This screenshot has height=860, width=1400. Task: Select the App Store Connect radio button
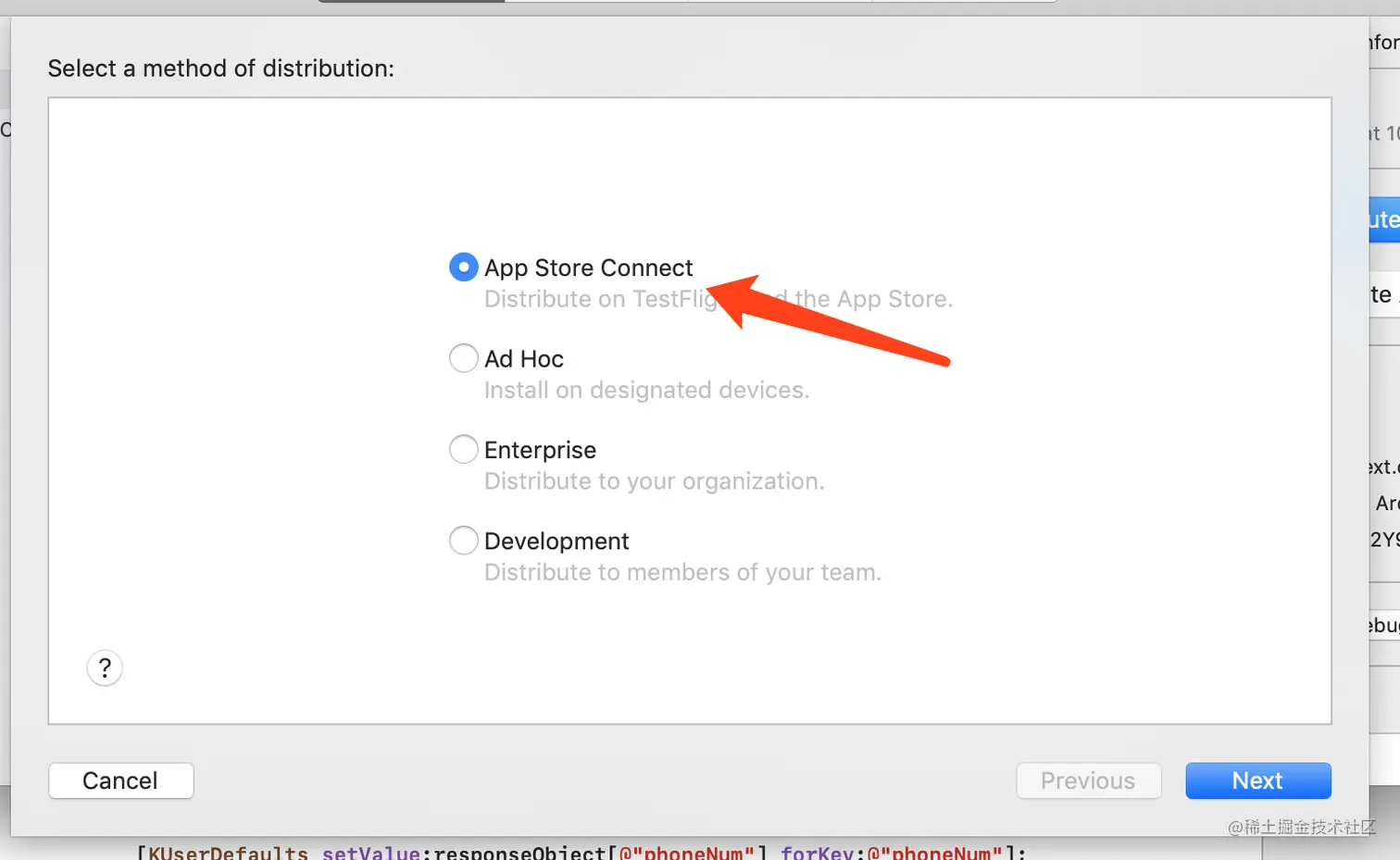pos(463,268)
